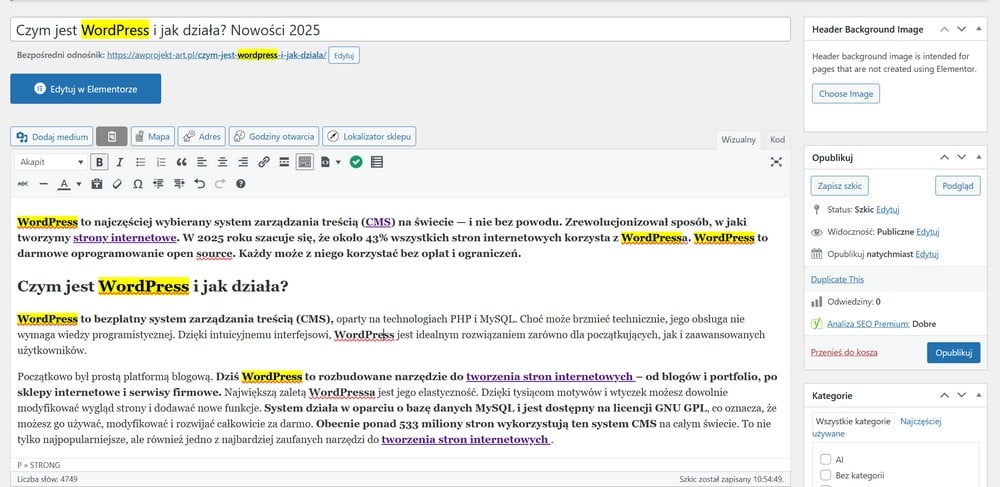Click the Adres button

pos(202,136)
